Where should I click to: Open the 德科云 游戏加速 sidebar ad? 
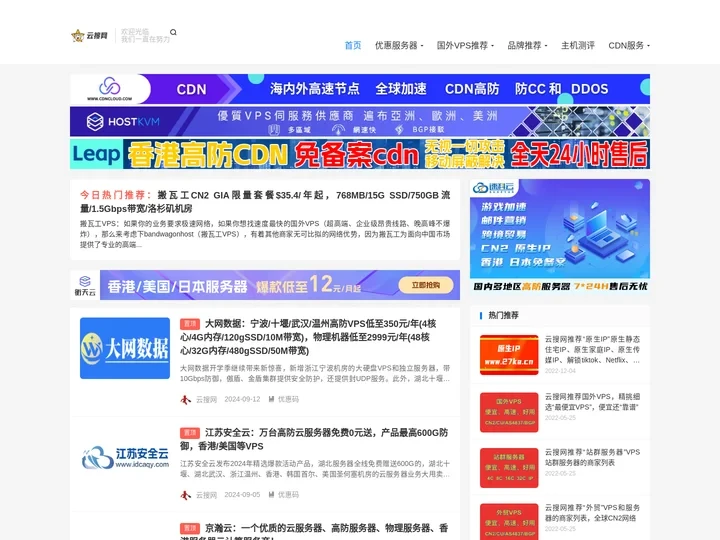[x=560, y=236]
